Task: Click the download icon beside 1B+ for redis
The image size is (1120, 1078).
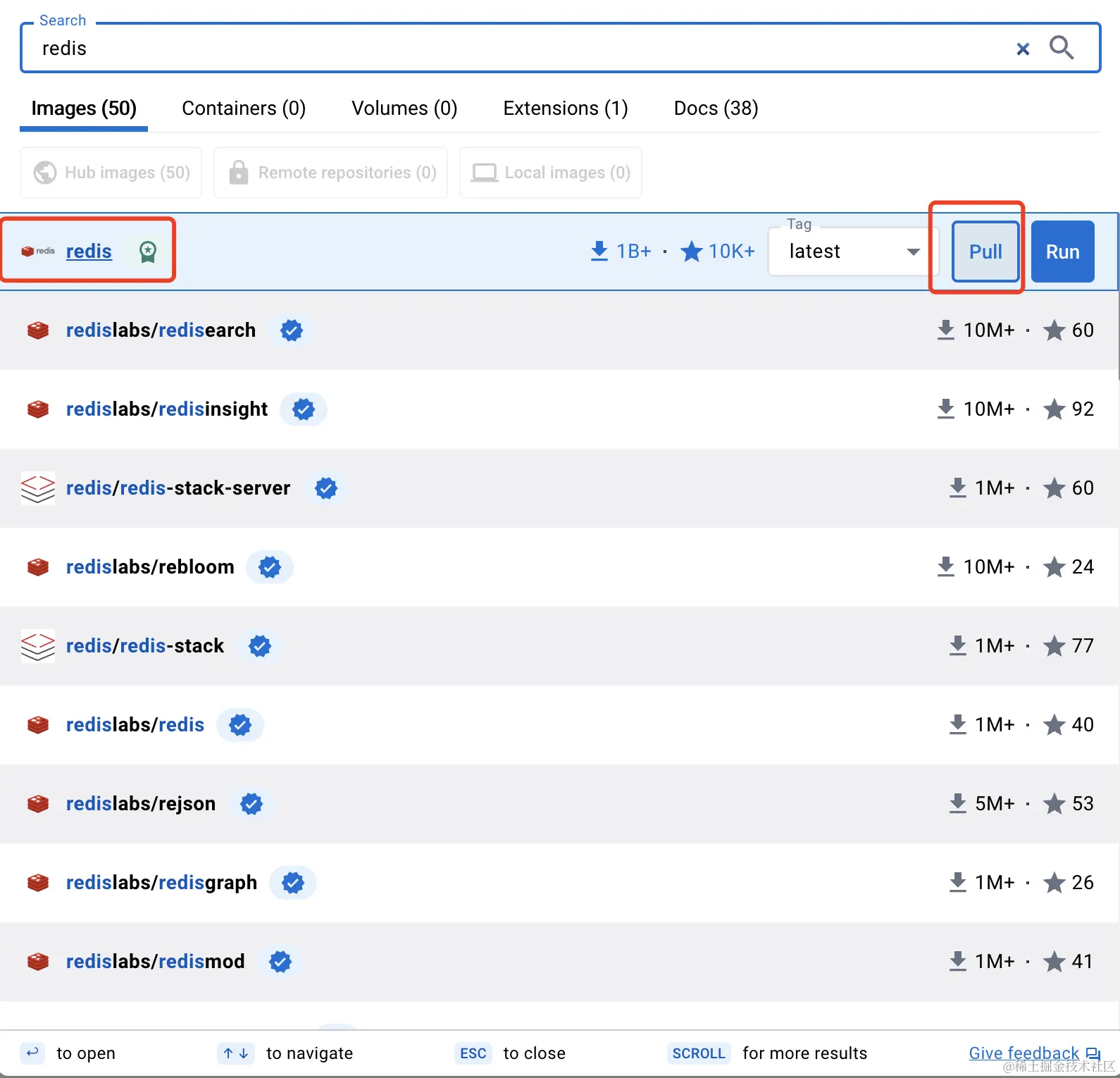Action: (599, 251)
